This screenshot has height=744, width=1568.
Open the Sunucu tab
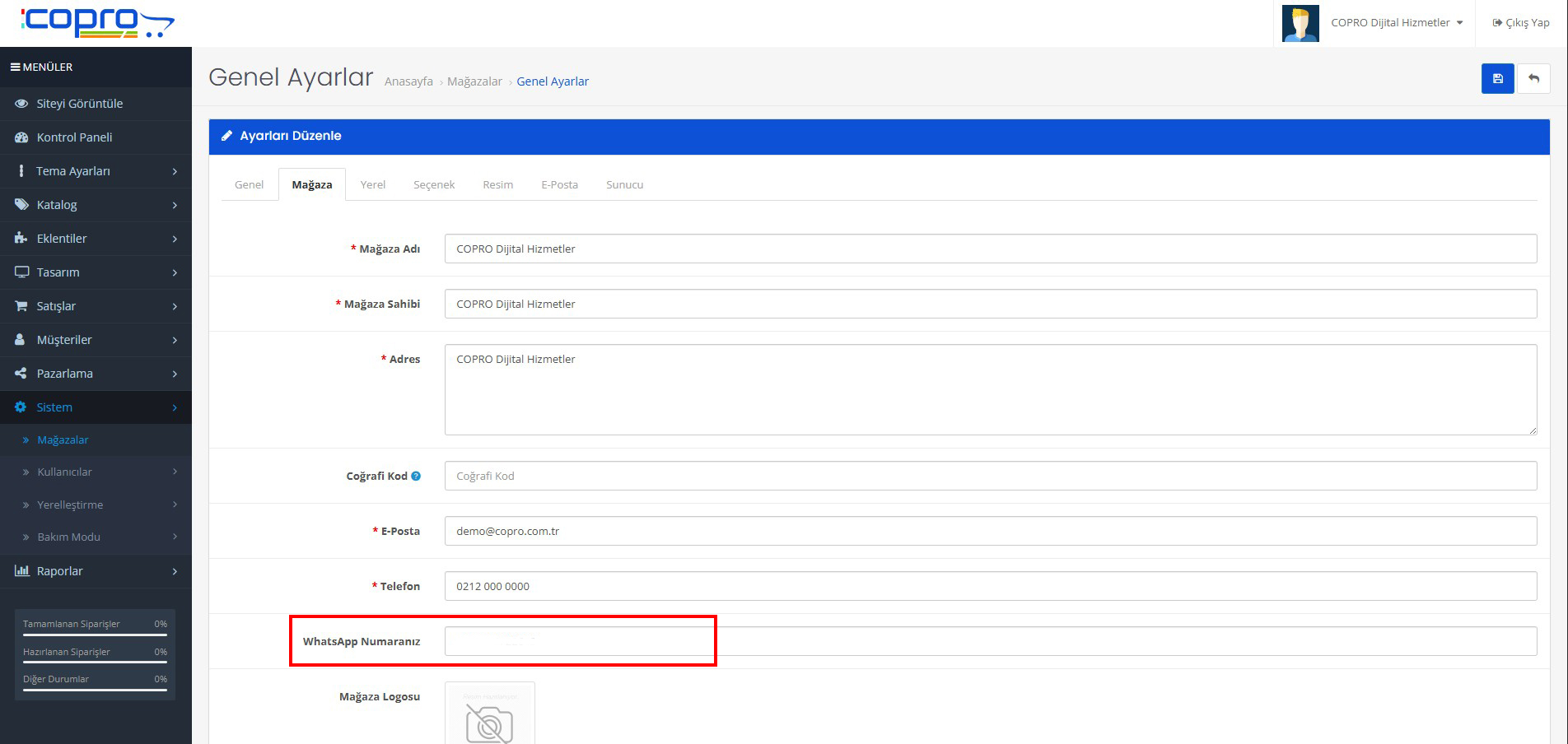624,185
